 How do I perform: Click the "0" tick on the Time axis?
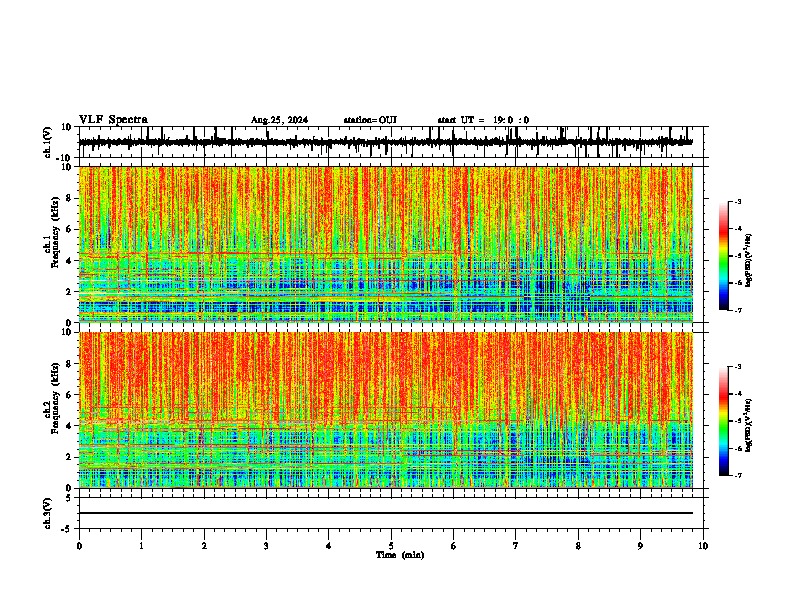tap(79, 546)
